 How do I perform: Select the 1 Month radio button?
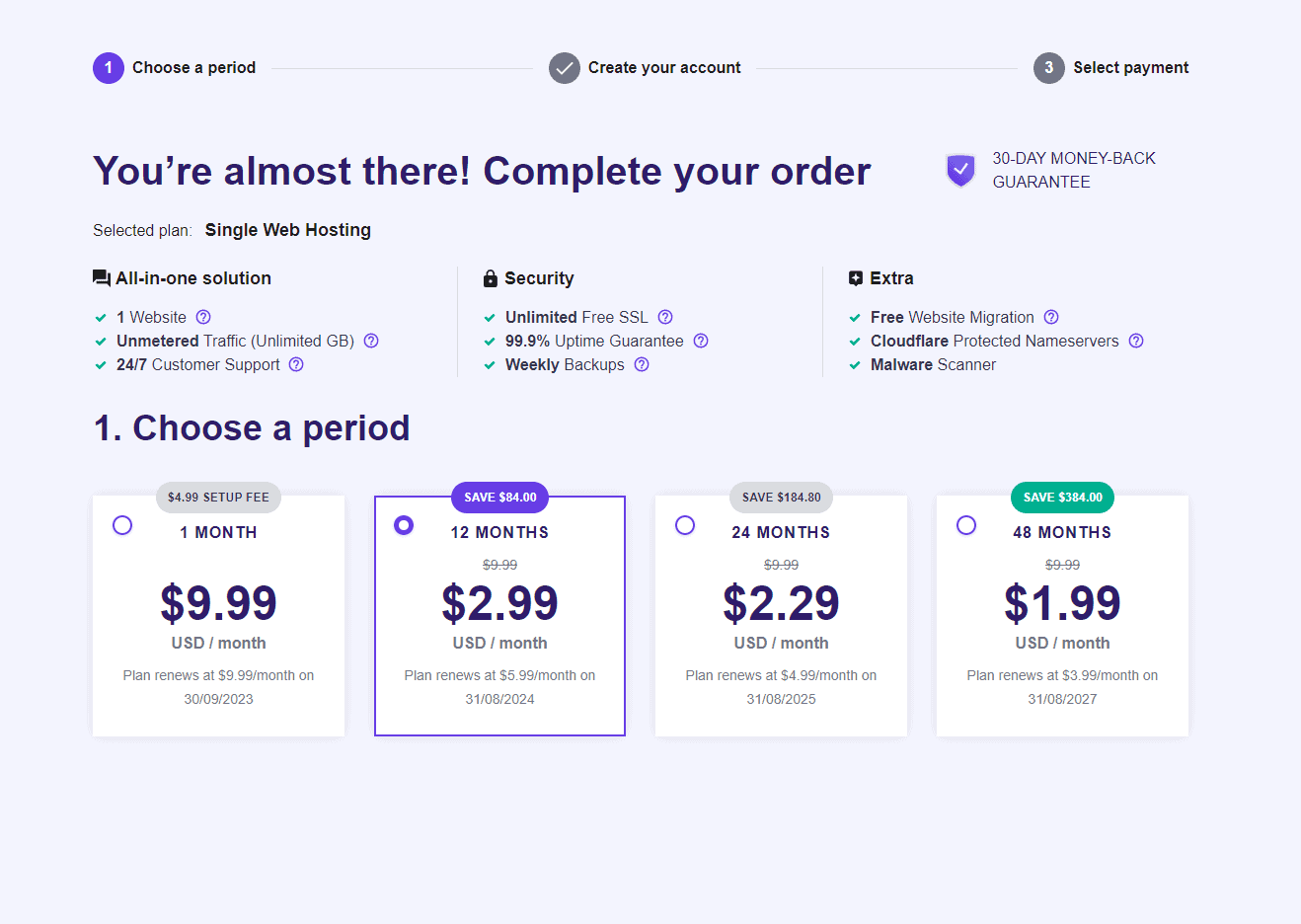pyautogui.click(x=122, y=525)
